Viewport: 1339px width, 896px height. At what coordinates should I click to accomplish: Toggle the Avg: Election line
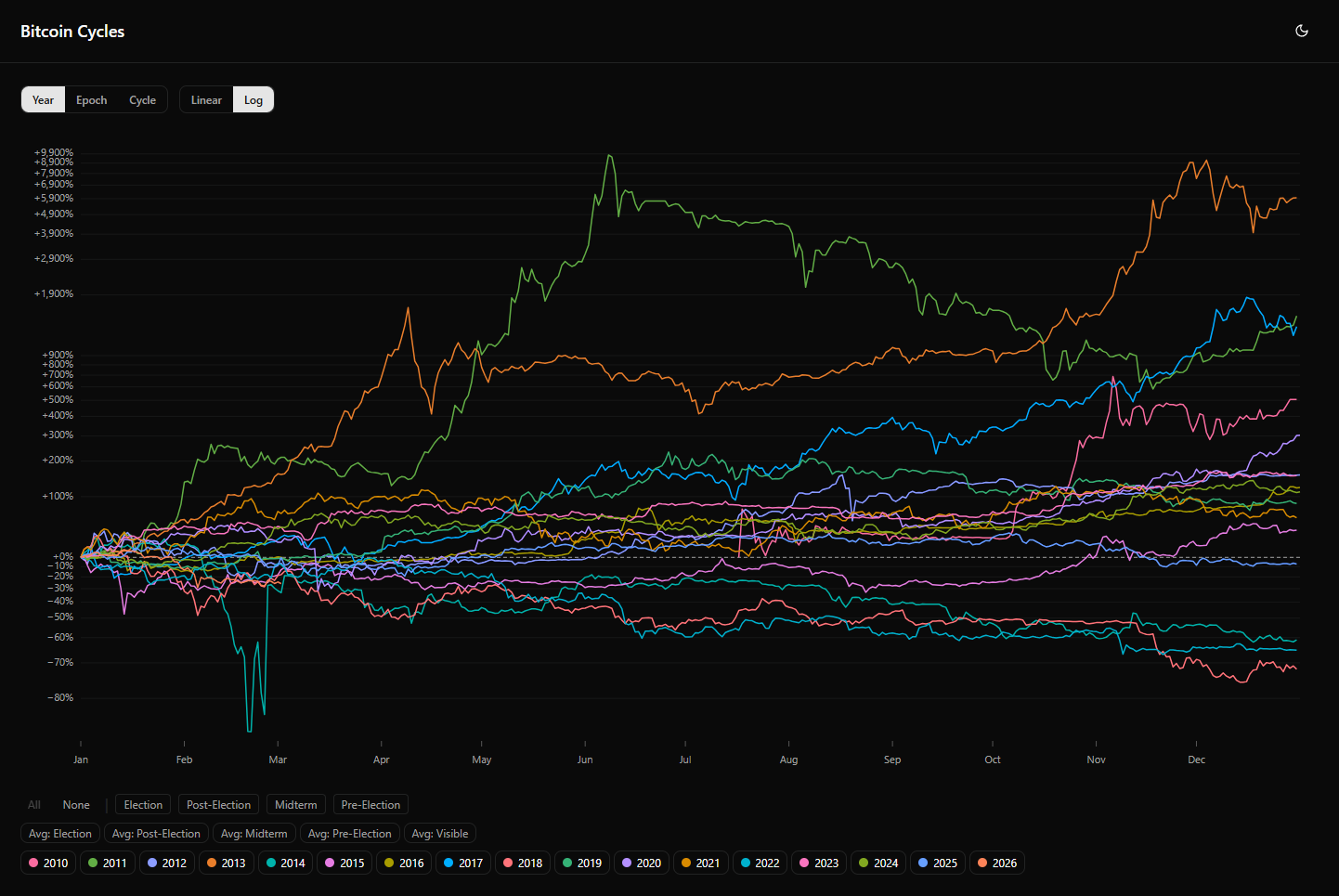tap(60, 834)
